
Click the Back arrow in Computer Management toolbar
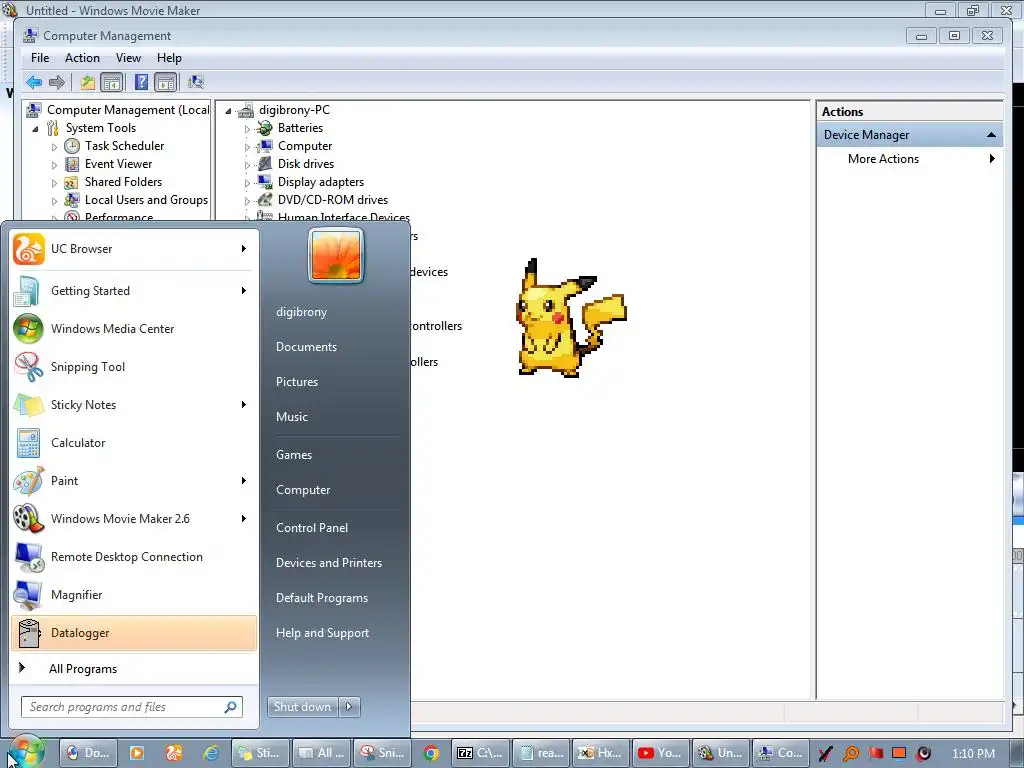pyautogui.click(x=34, y=82)
